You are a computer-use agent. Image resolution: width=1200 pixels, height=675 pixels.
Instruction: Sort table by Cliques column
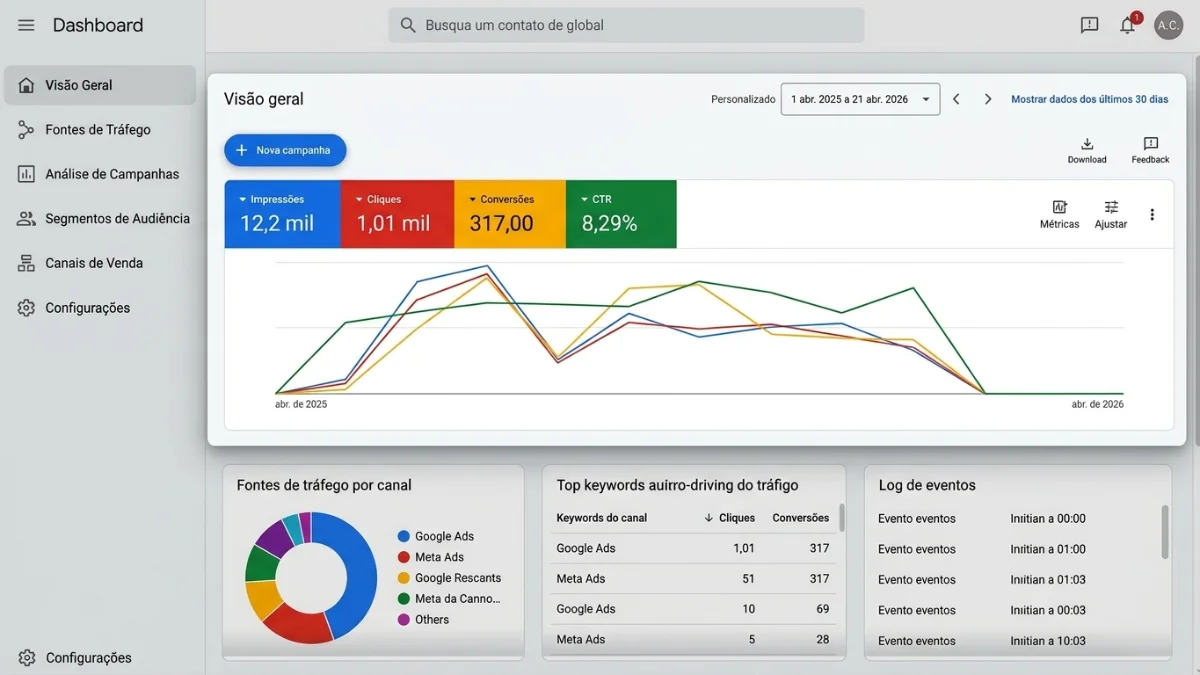pos(729,518)
